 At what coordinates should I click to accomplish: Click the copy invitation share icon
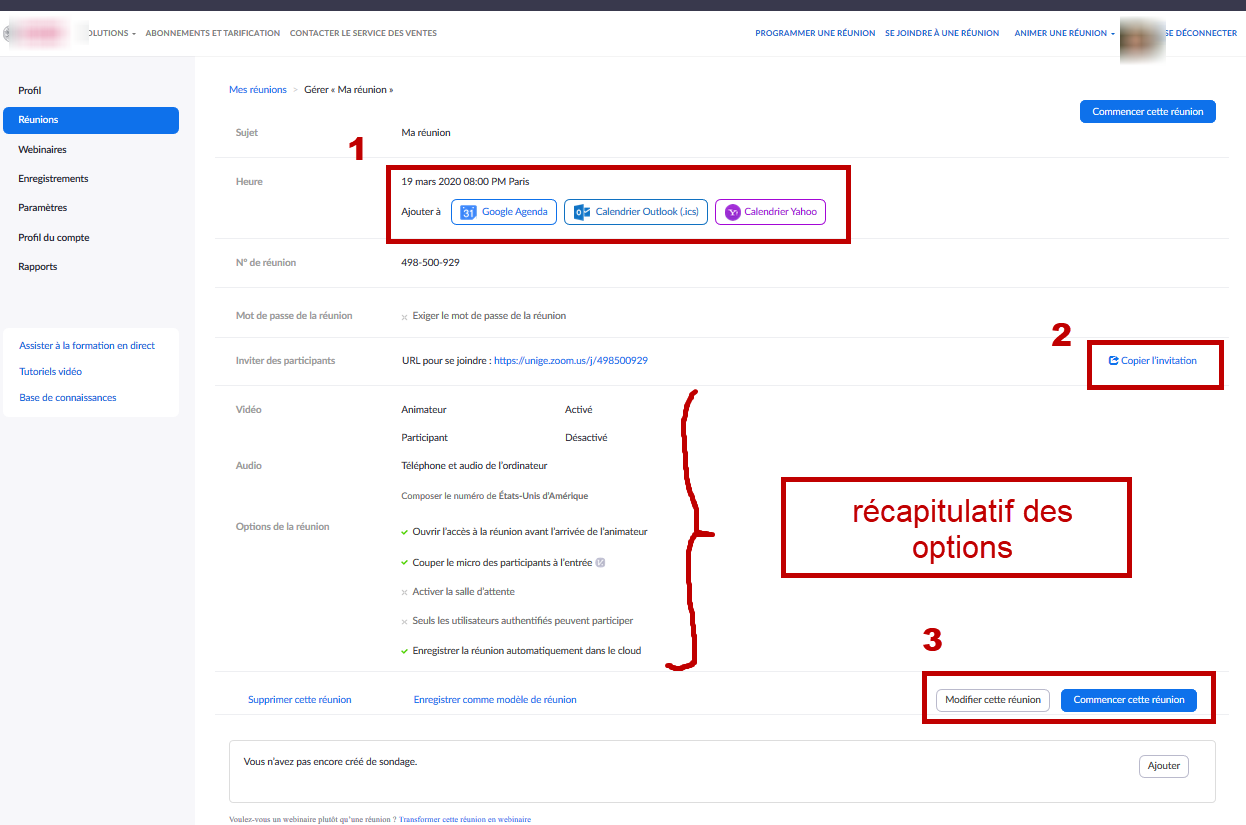pyautogui.click(x=1113, y=361)
